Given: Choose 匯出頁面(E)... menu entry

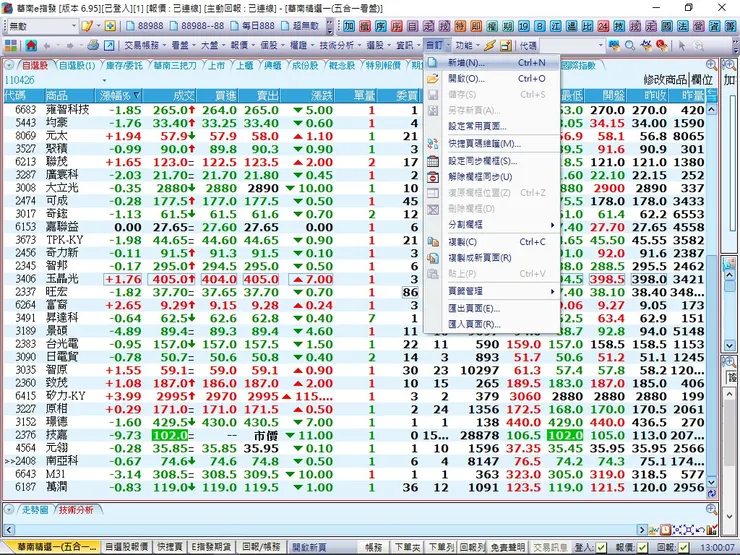Looking at the screenshot, I should 493,309.
